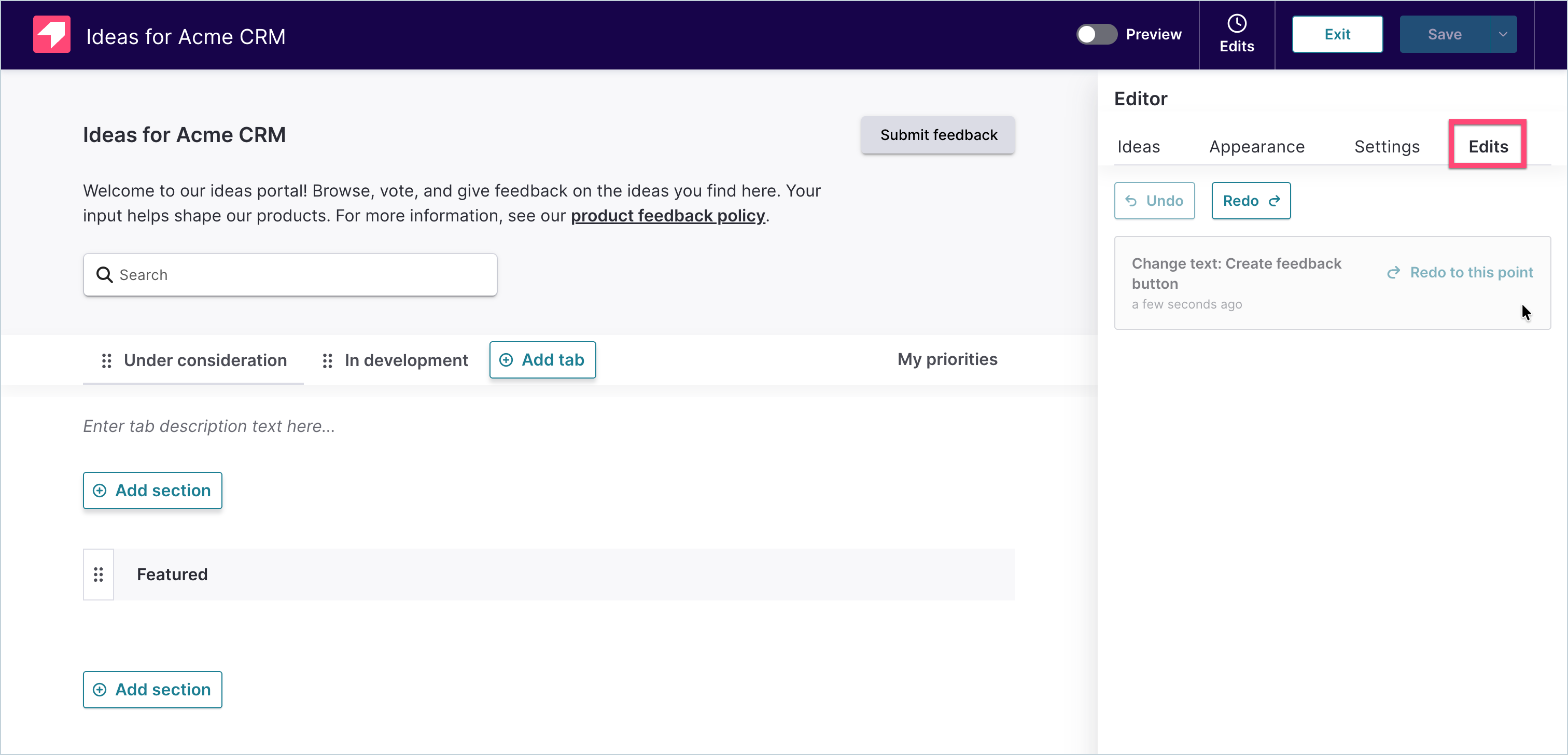Click the Save button
This screenshot has width=1568, height=755.
[1445, 34]
